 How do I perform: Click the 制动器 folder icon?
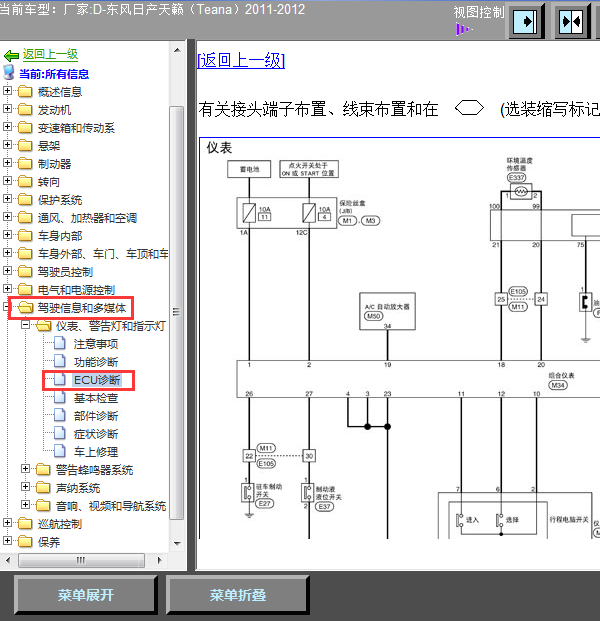[25, 164]
